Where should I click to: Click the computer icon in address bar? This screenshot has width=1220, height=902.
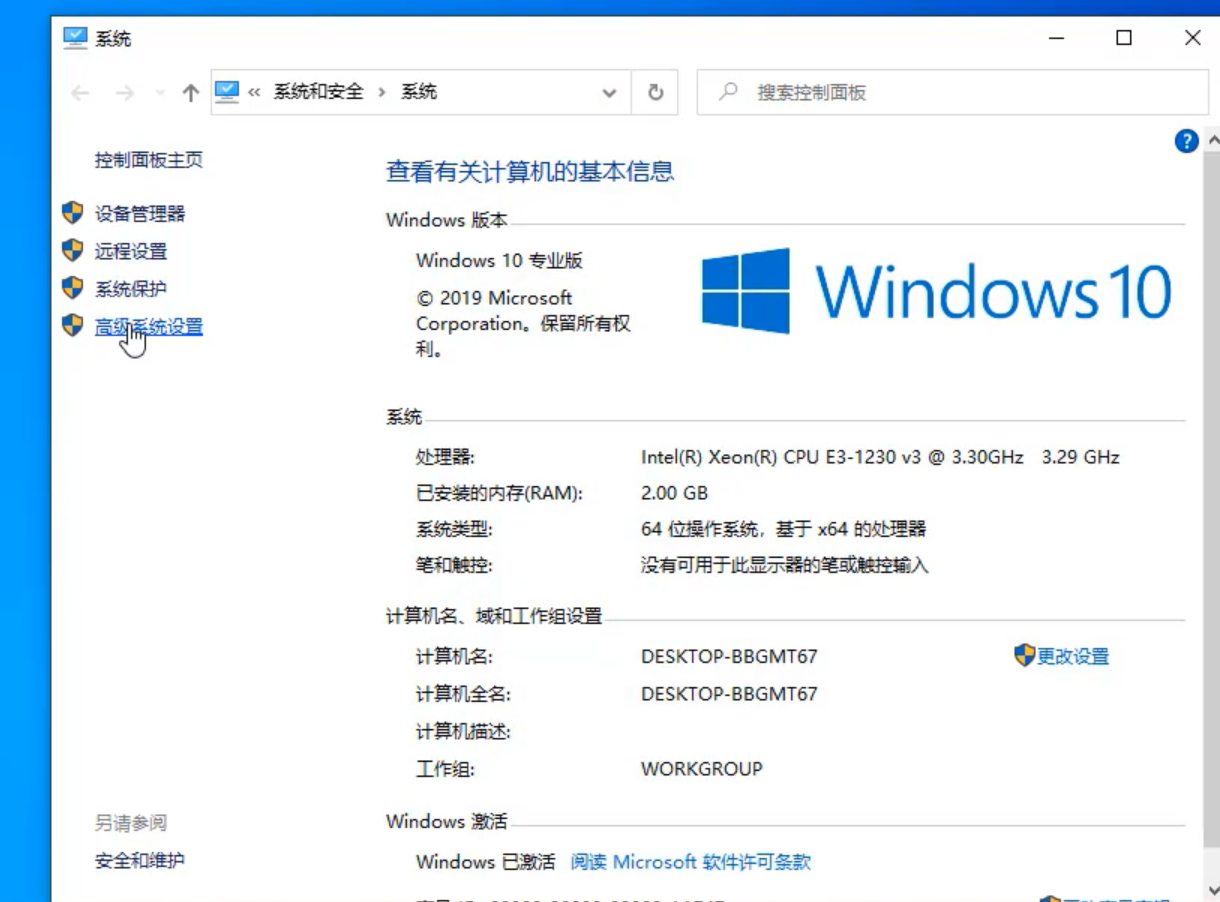click(x=228, y=92)
